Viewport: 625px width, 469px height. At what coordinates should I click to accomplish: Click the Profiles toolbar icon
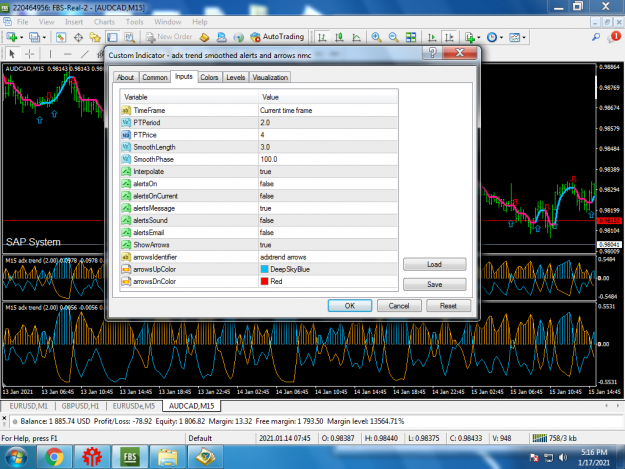pyautogui.click(x=35, y=37)
